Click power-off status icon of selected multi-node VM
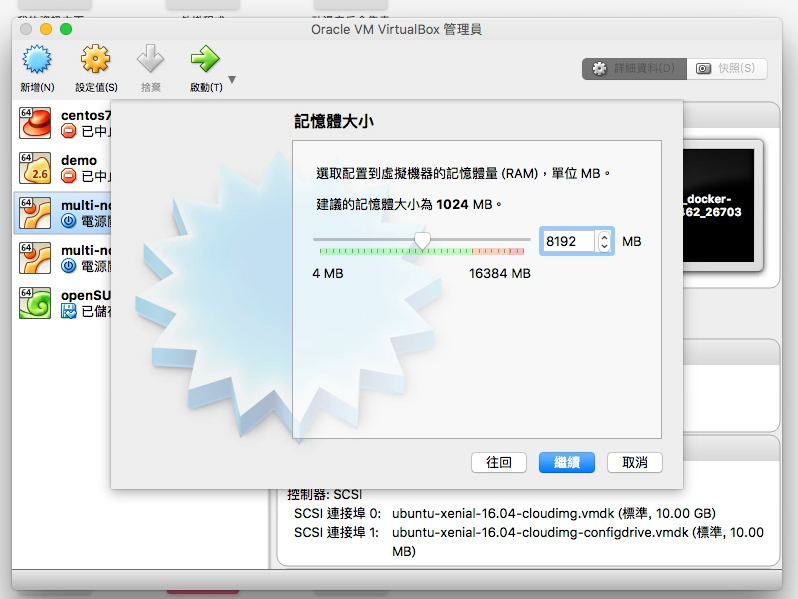This screenshot has height=599, width=798. [69, 221]
